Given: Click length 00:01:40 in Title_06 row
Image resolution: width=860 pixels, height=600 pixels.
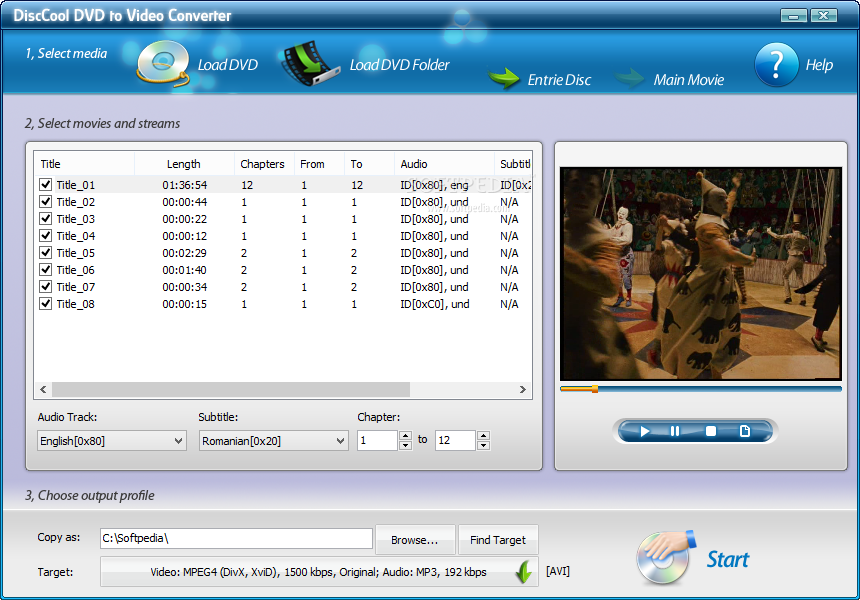Looking at the screenshot, I should point(184,270).
